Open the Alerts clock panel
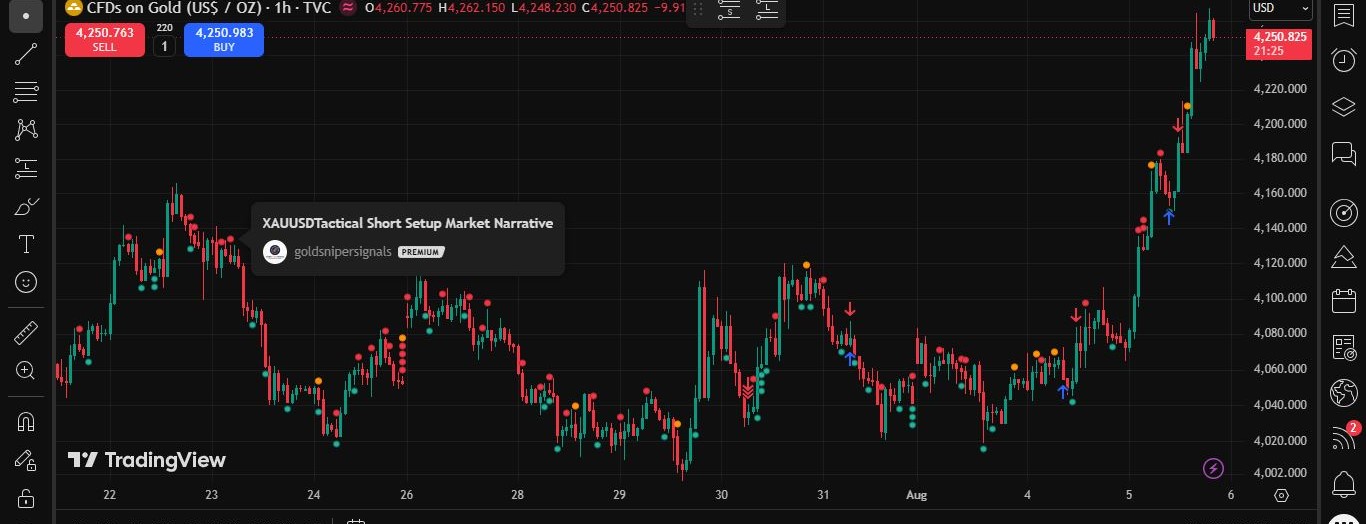1366x524 pixels. tap(1344, 60)
